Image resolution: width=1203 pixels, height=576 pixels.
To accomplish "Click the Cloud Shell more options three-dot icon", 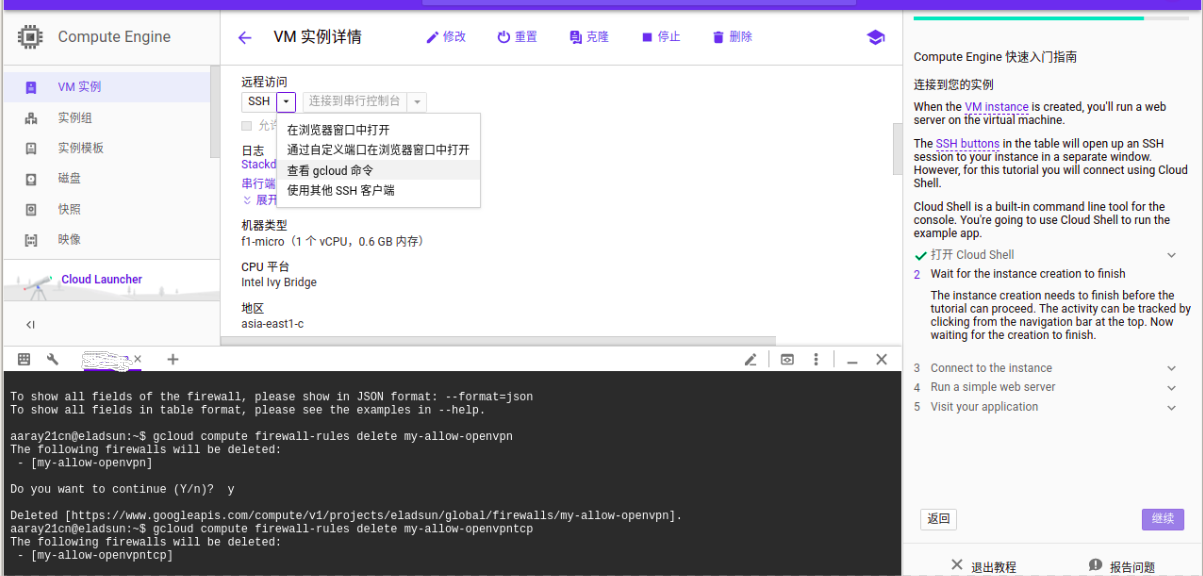I will [816, 358].
